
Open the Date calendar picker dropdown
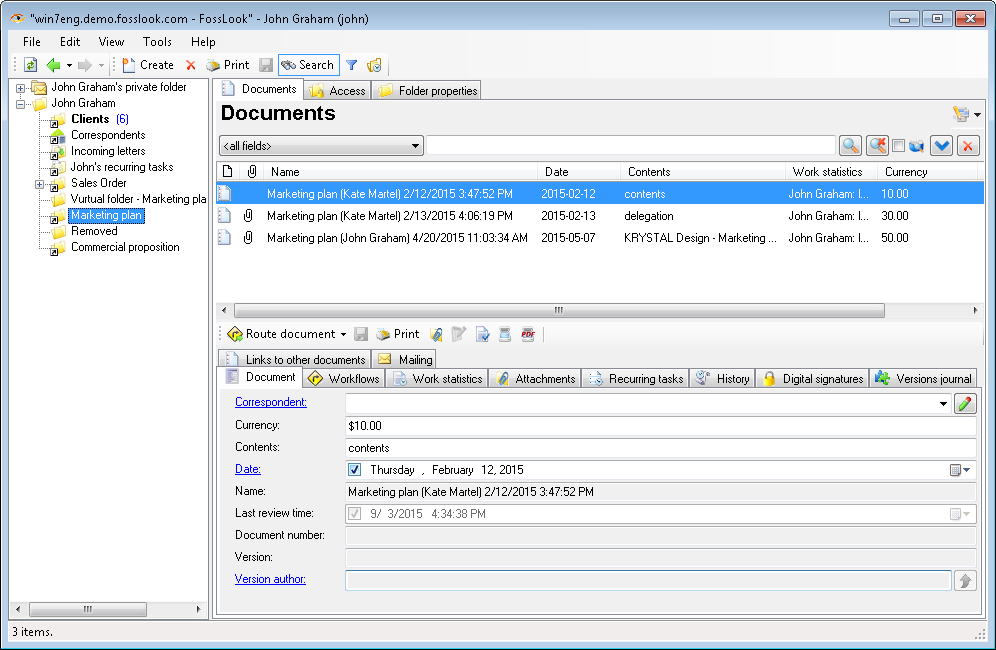(959, 470)
